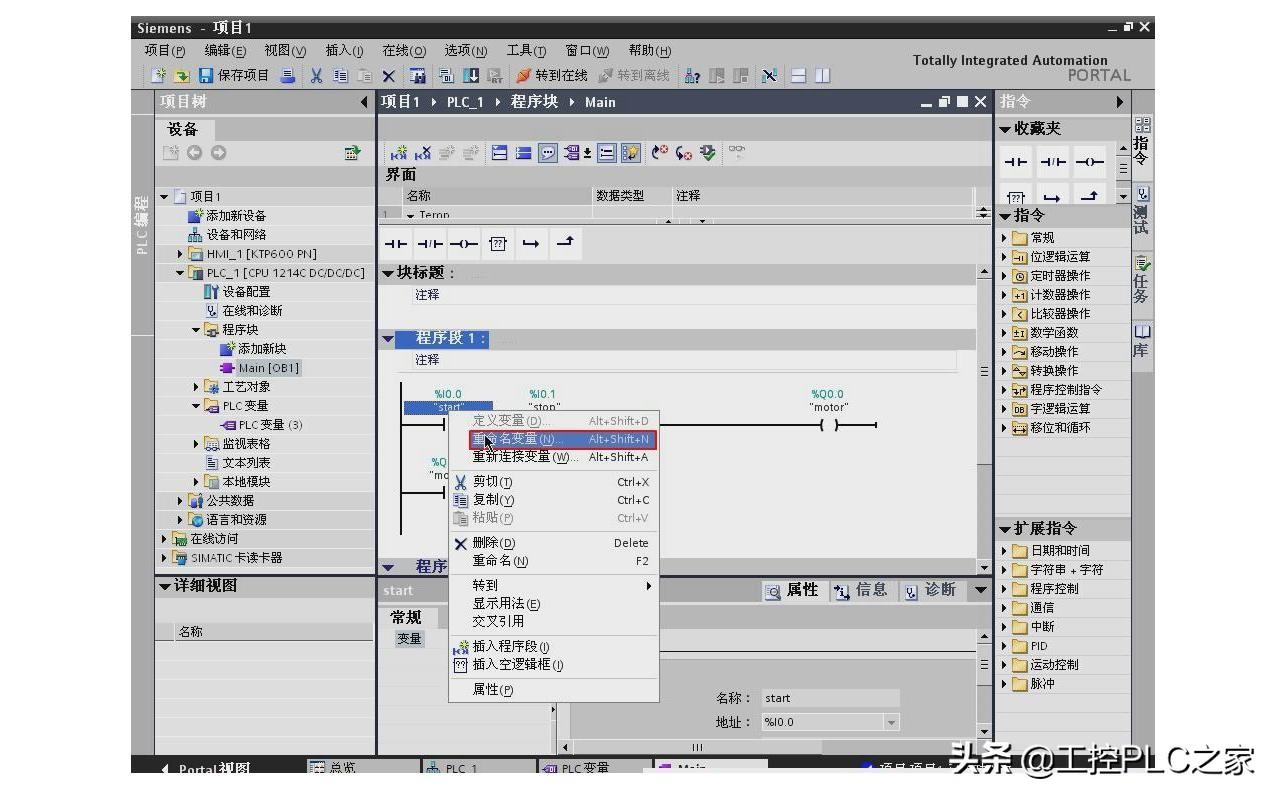The width and height of the screenshot is (1280, 800).
Task: Click the delete X icon in the toolbar
Action: pos(389,75)
